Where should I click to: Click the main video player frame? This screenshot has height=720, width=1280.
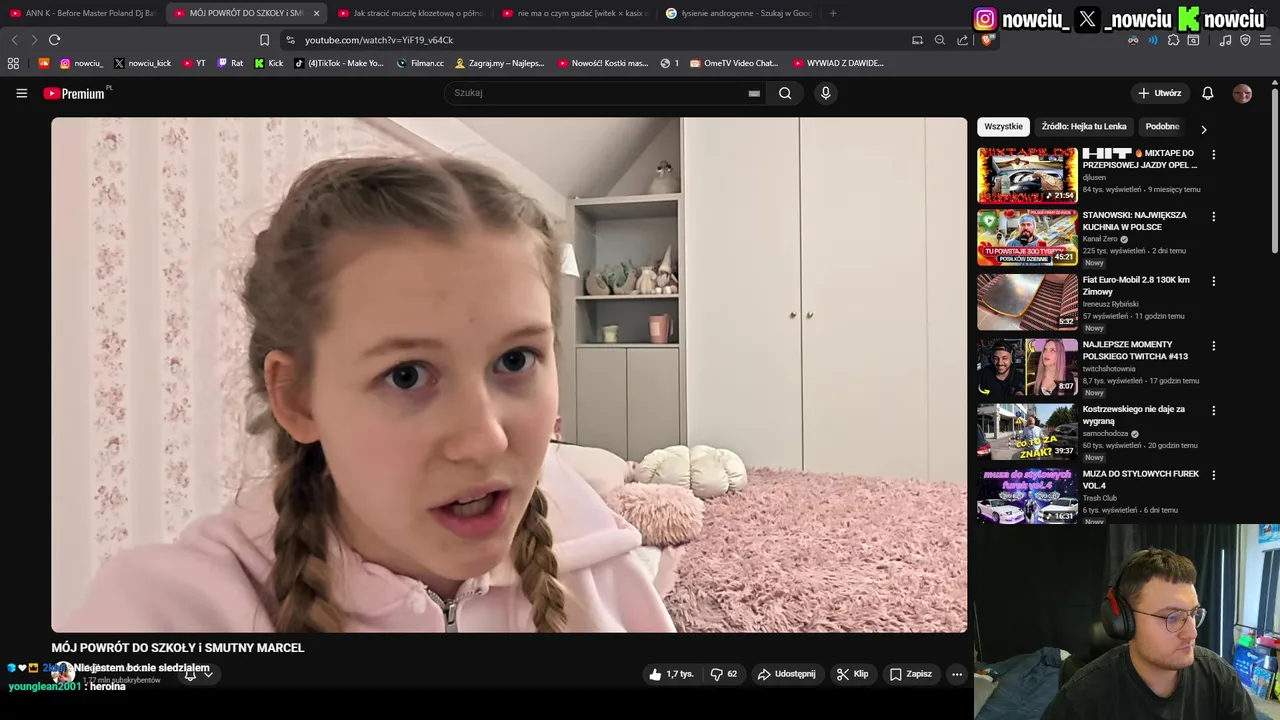(x=509, y=375)
